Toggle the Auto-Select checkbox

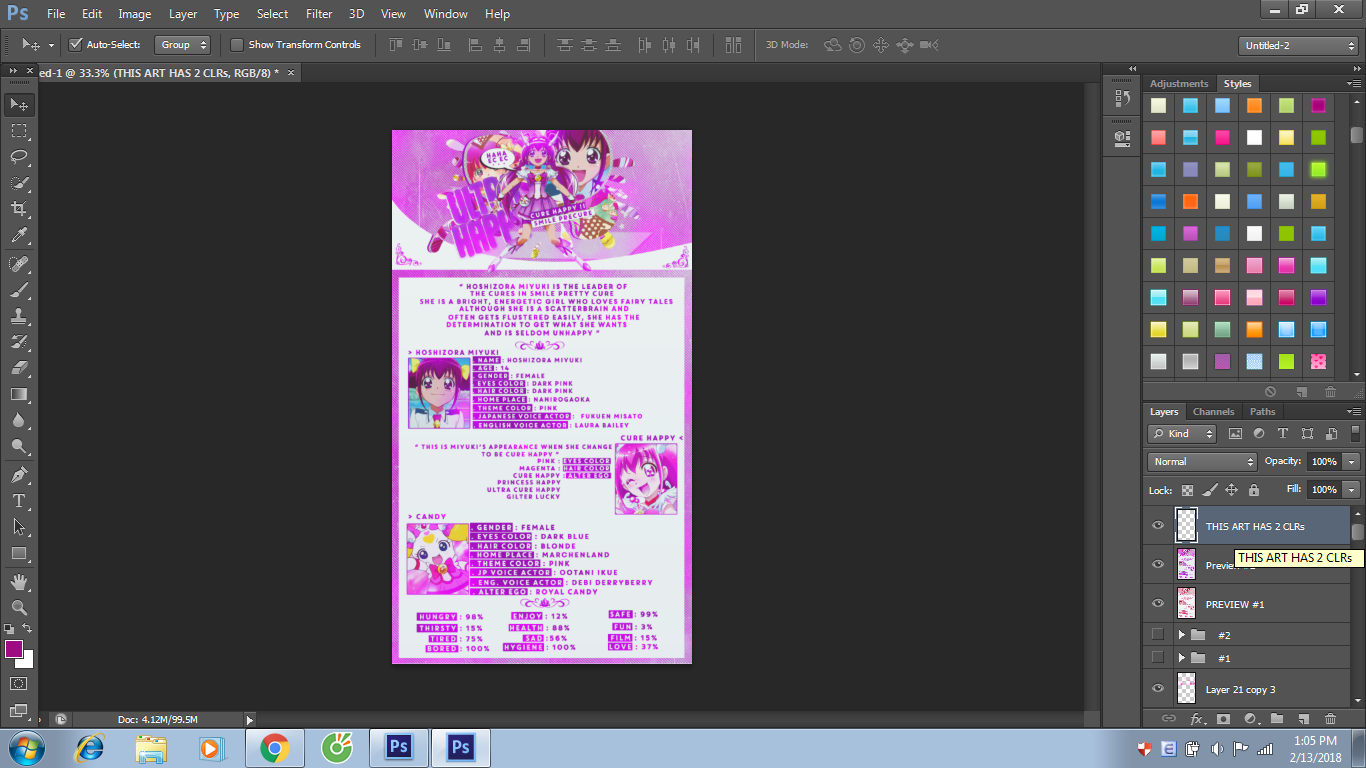coord(75,44)
